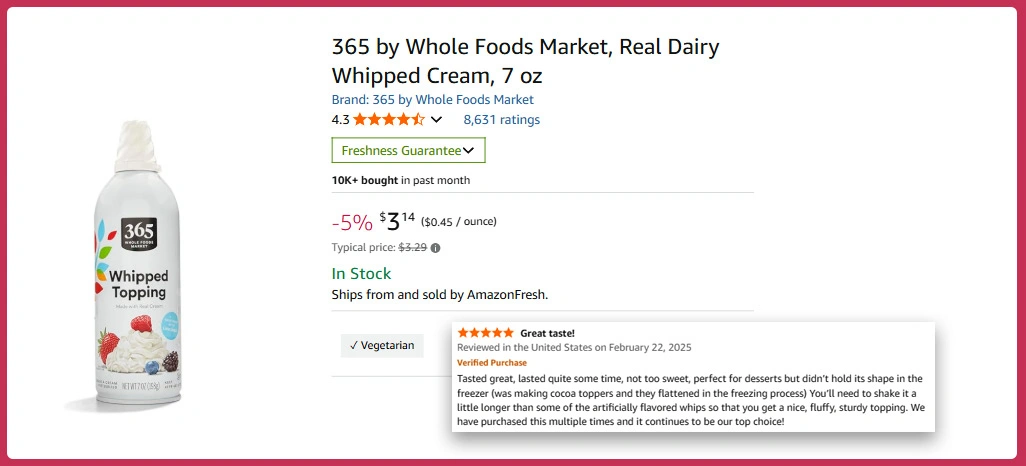The width and height of the screenshot is (1026, 466).
Task: Visit the Brand: 365 by Whole Foods Market link
Action: click(432, 100)
